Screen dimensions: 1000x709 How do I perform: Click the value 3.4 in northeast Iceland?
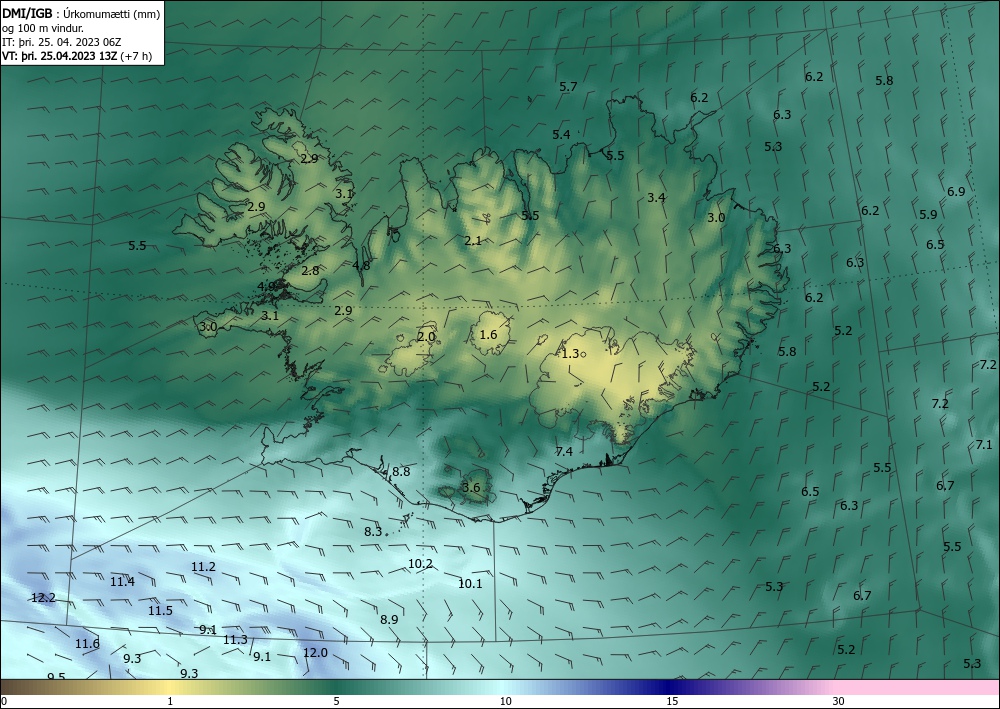pos(656,198)
